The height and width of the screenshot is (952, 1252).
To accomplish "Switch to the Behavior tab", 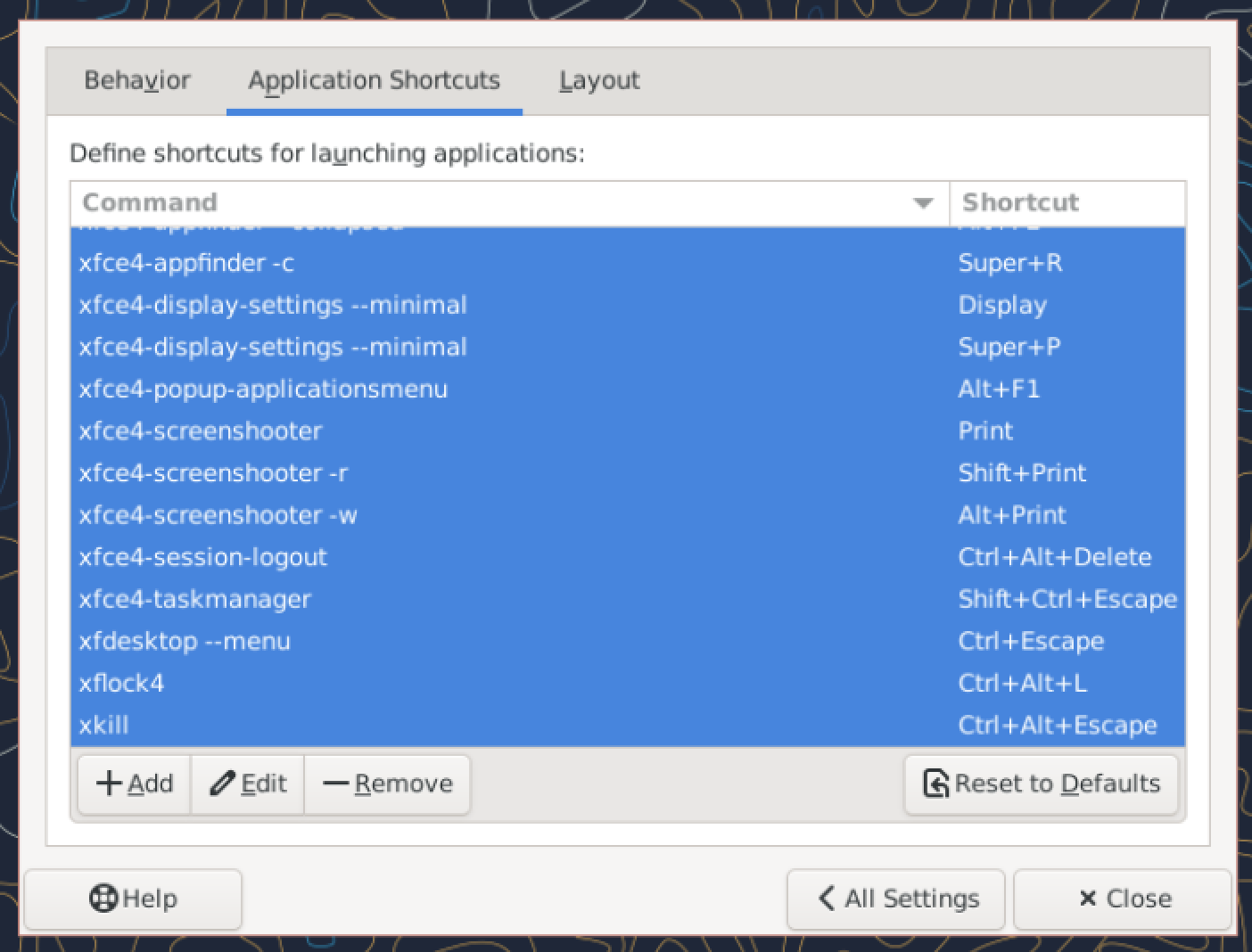I will coord(137,80).
